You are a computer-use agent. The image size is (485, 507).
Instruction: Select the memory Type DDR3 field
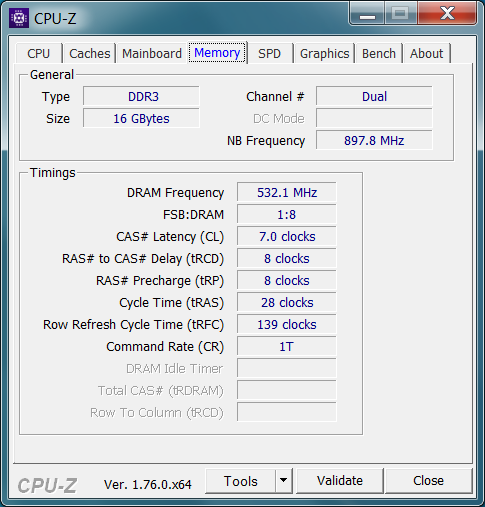tap(141, 96)
